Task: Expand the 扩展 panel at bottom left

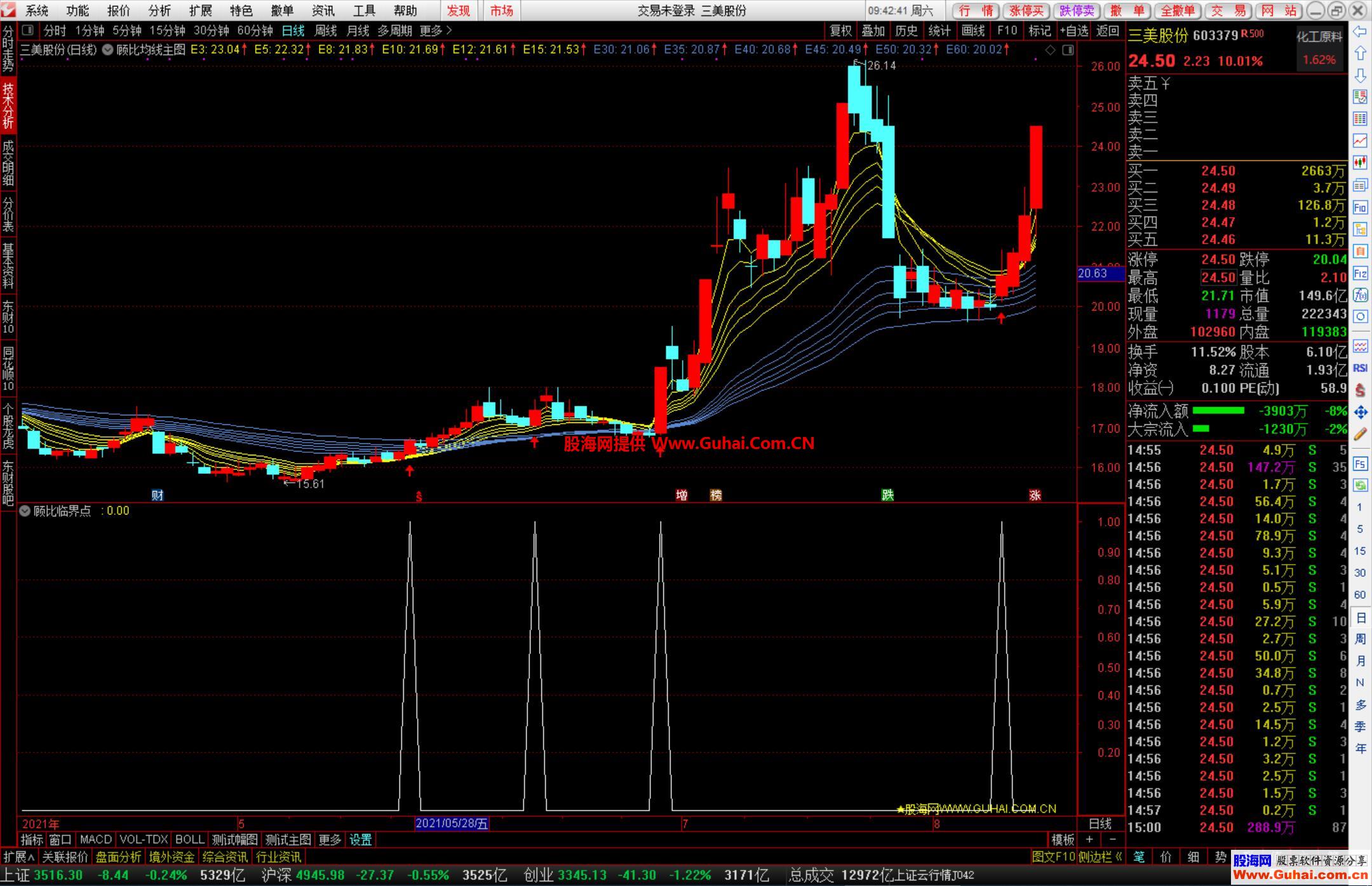Action: click(19, 857)
